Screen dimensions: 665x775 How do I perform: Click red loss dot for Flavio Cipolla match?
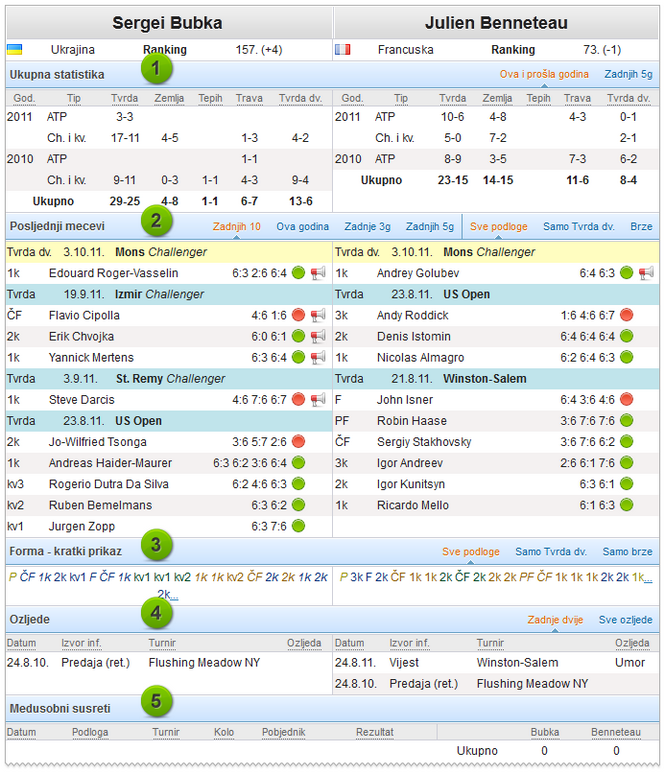(298, 315)
